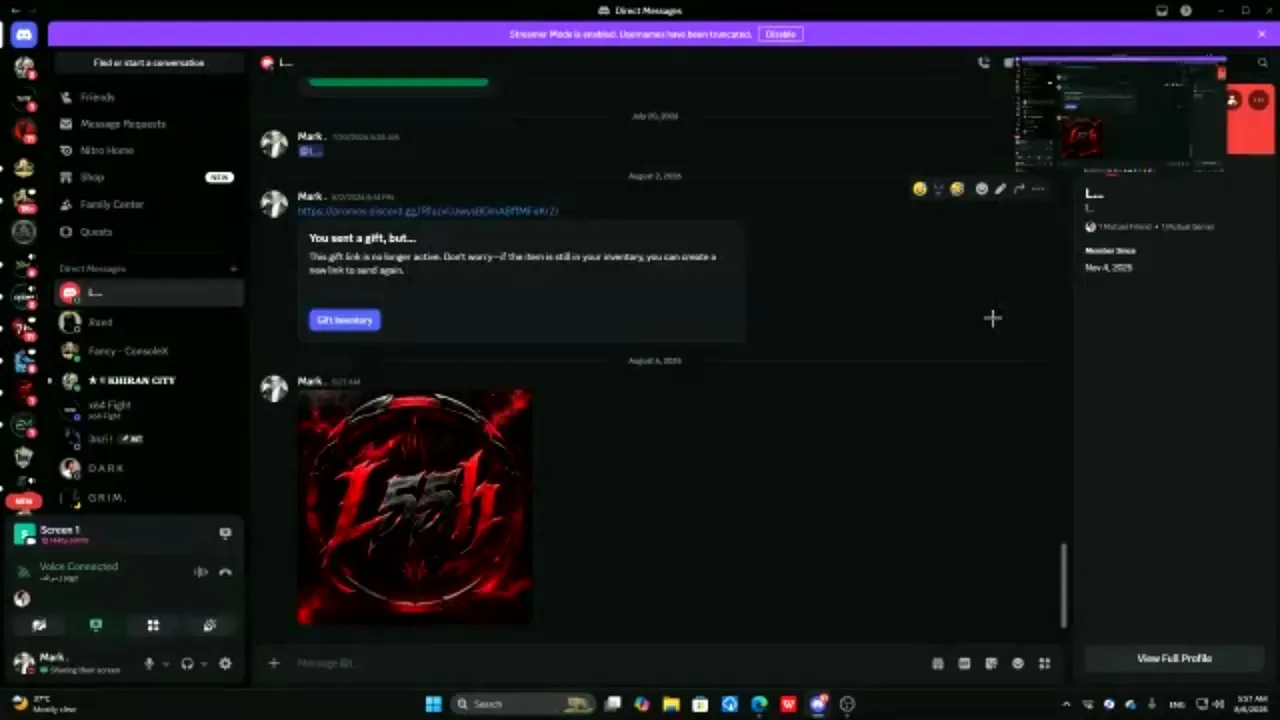Start a voice call in the DM header
Viewport: 1280px width, 720px height.
click(984, 62)
